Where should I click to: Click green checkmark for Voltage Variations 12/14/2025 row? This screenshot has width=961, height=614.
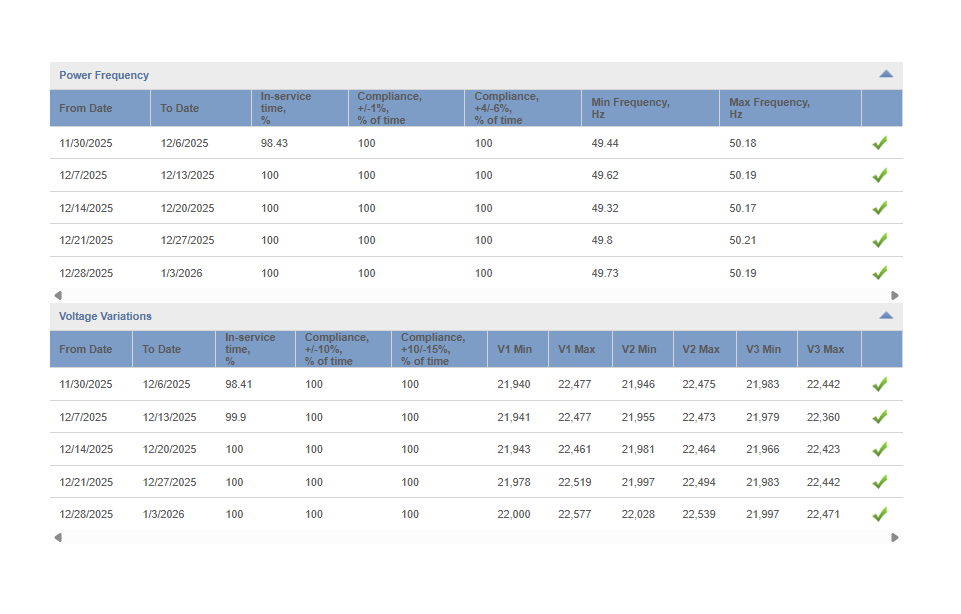coord(879,449)
